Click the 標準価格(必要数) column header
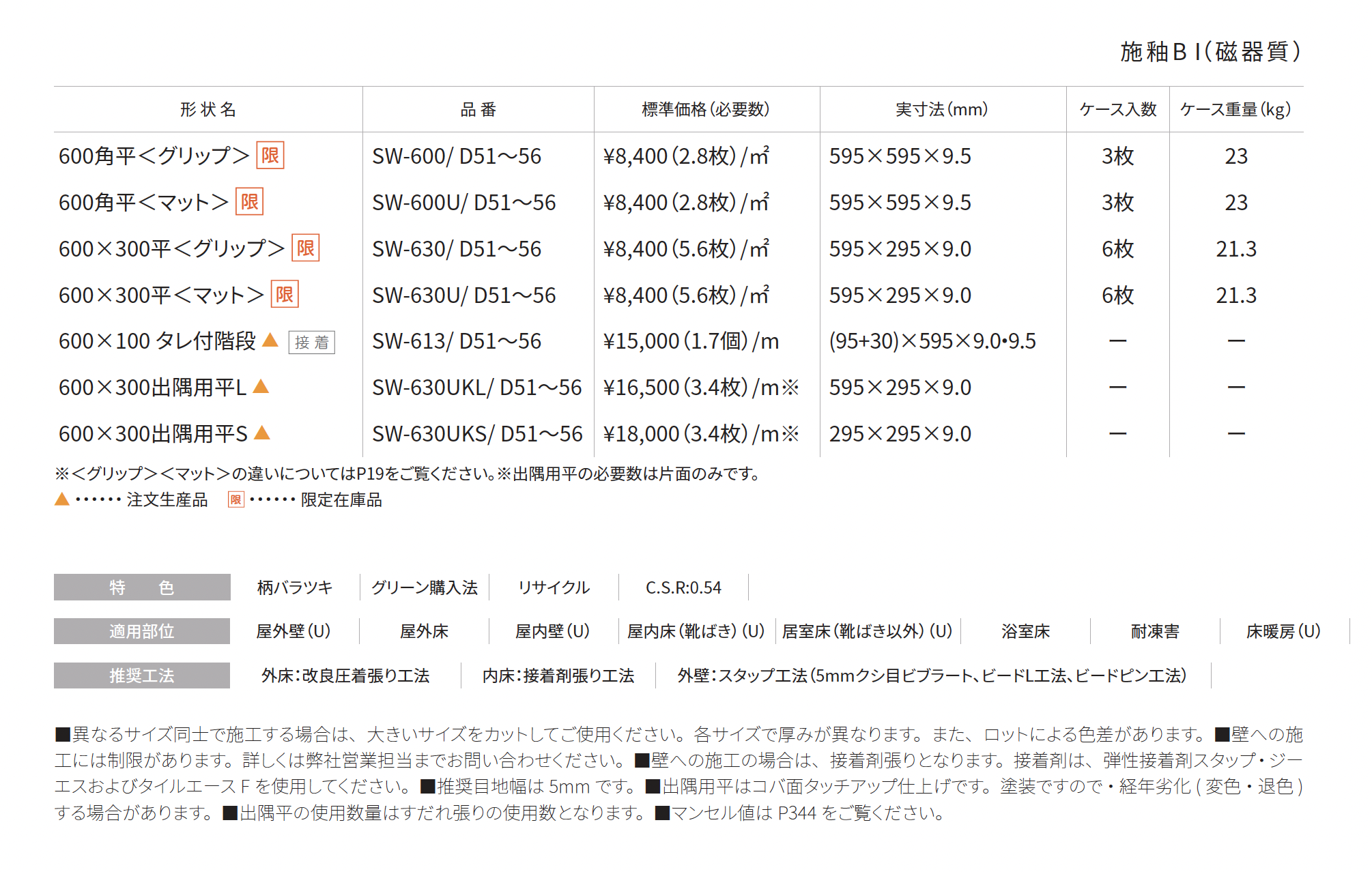The image size is (1372, 872). click(706, 109)
